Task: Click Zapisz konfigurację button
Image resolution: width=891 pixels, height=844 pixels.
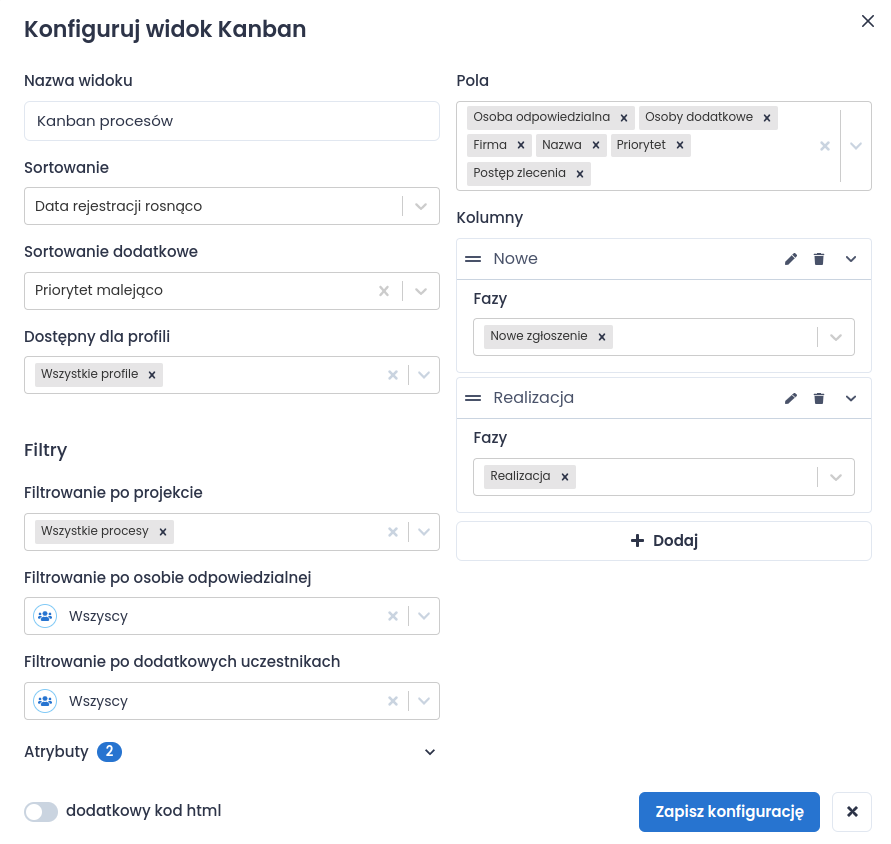Action: click(729, 812)
